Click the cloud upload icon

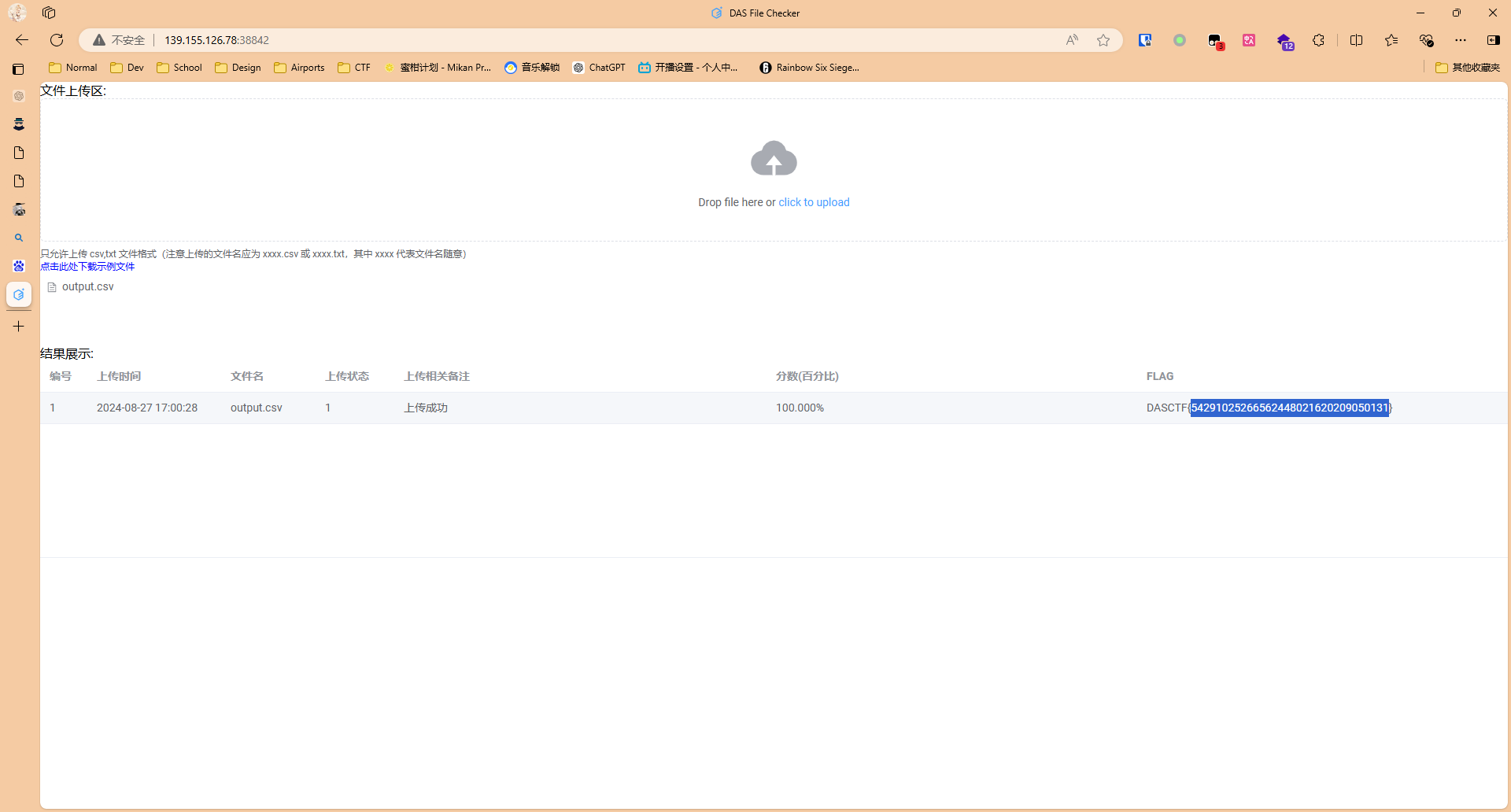774,159
